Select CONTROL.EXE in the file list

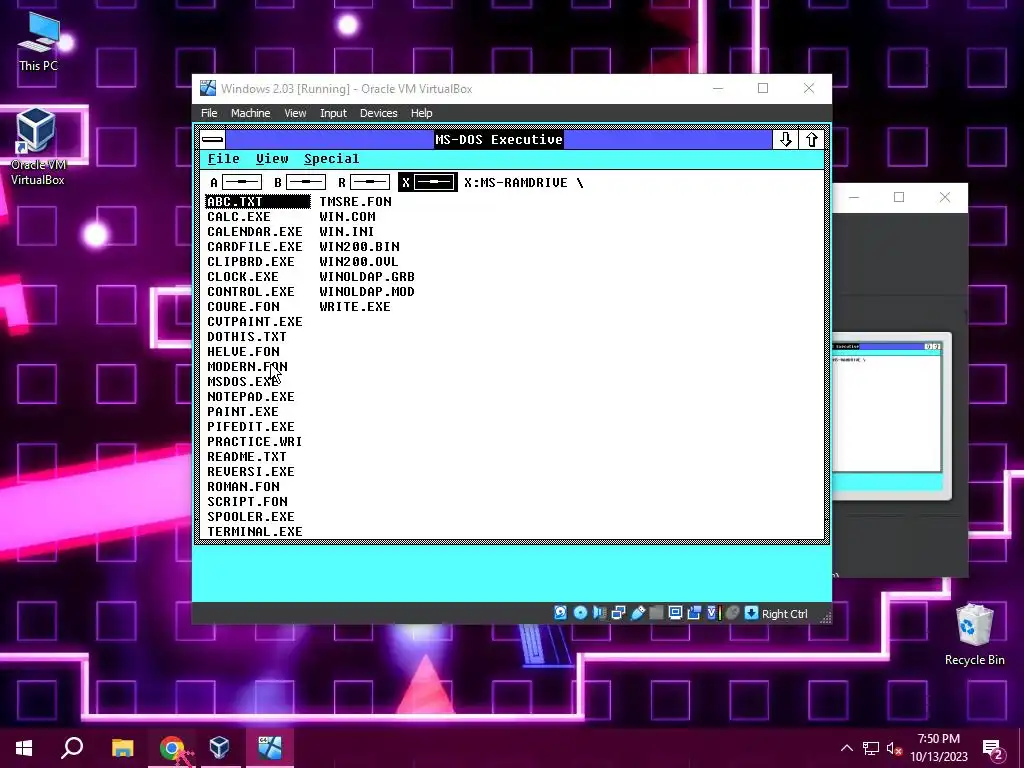coord(251,292)
